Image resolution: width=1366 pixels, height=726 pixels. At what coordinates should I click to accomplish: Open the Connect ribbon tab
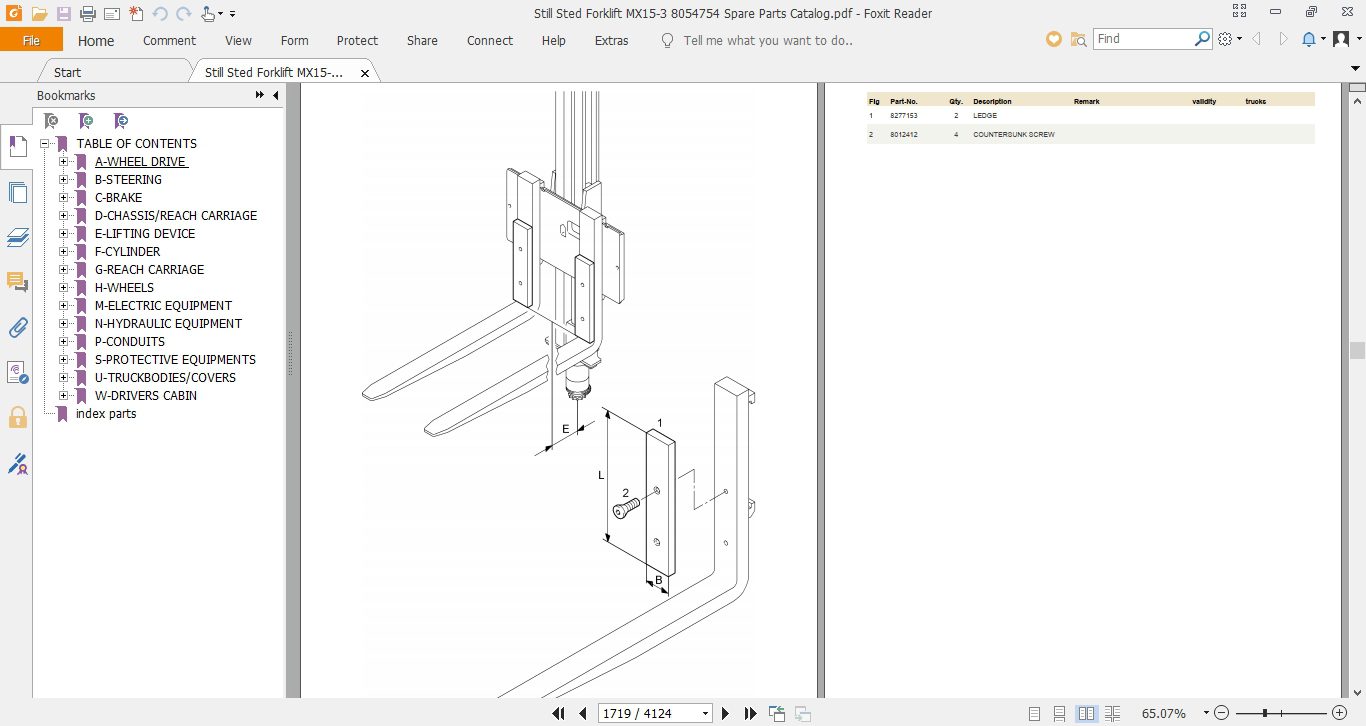tap(490, 41)
